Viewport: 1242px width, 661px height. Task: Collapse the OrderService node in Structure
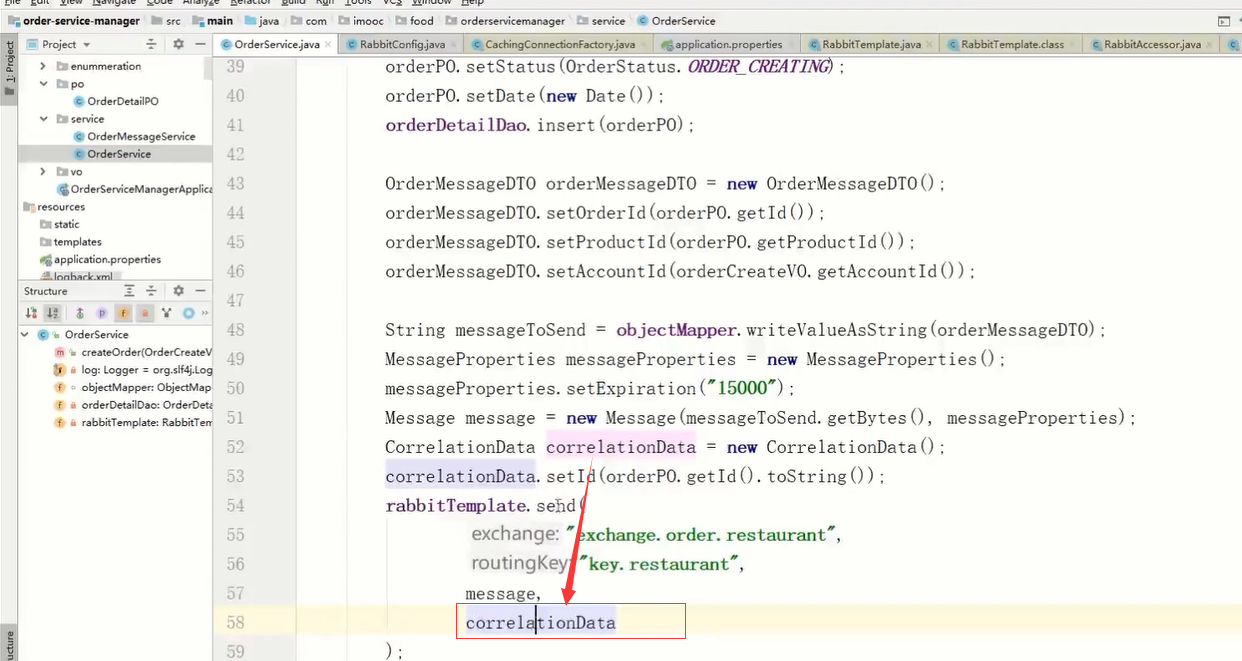[25, 334]
